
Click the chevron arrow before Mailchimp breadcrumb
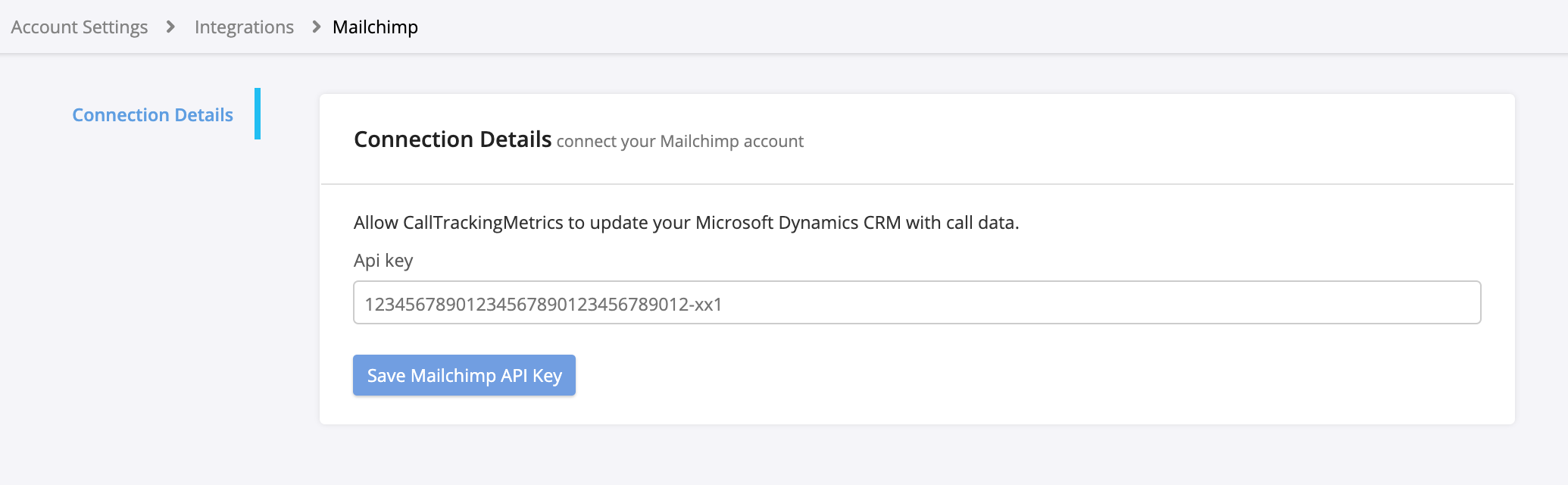[x=316, y=27]
